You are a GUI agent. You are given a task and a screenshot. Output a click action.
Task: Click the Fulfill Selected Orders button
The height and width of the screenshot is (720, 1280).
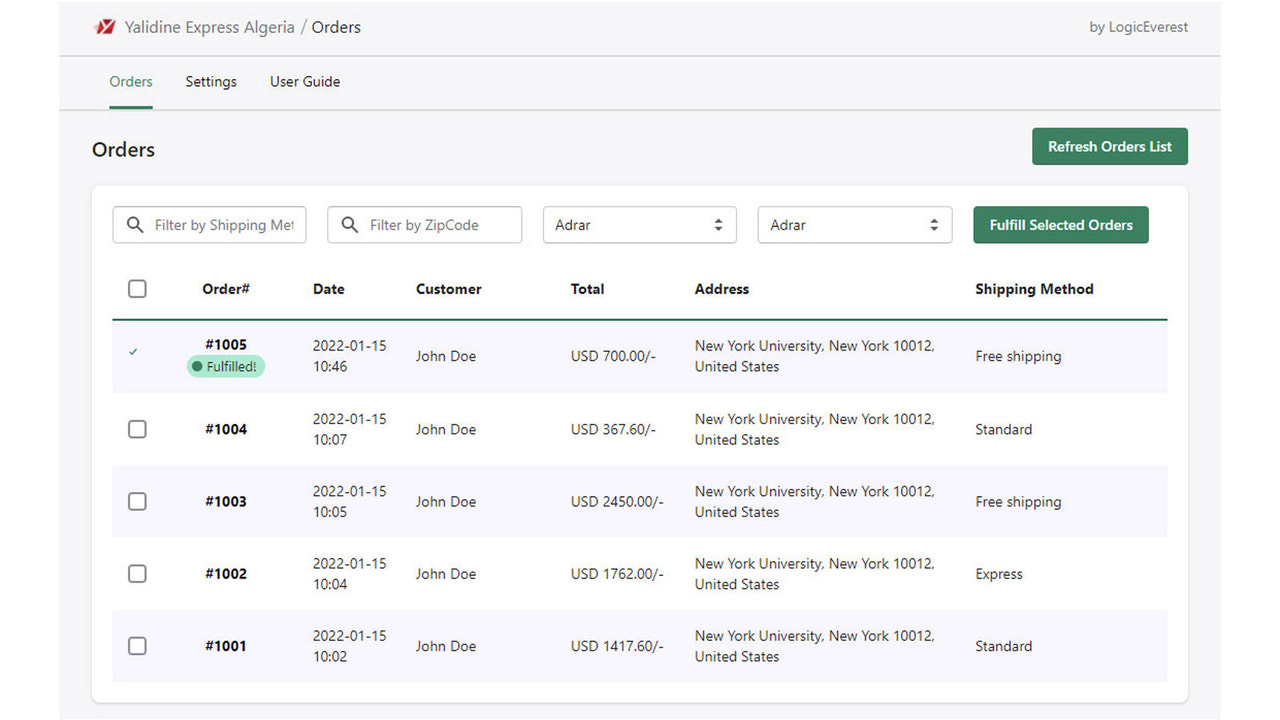[1061, 225]
